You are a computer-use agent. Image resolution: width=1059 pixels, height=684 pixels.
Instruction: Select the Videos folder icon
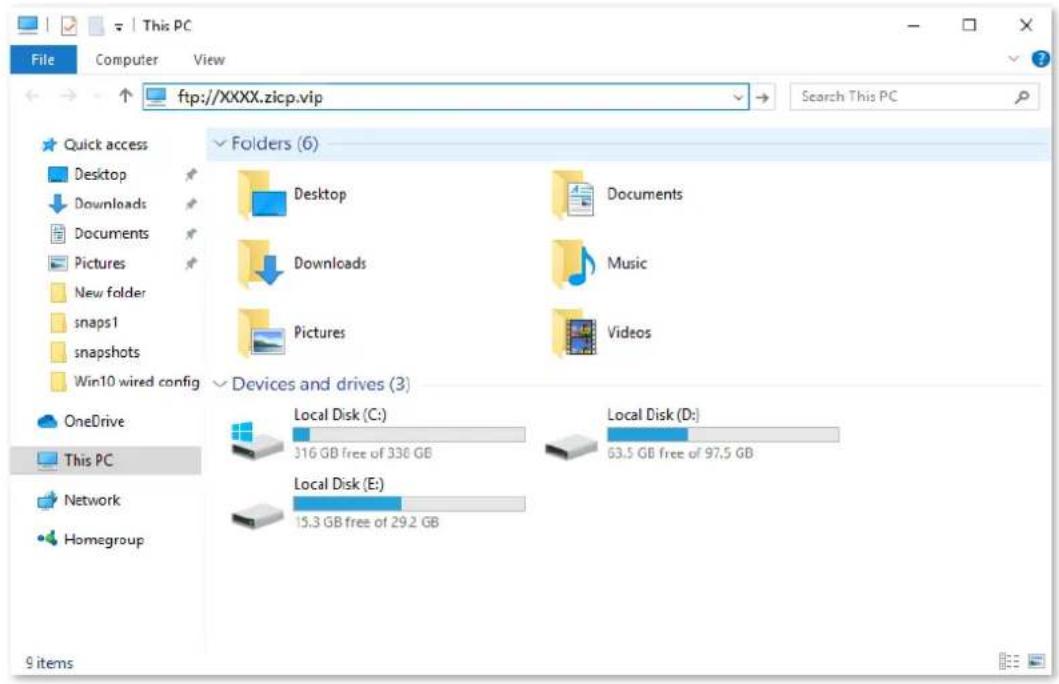(x=573, y=333)
